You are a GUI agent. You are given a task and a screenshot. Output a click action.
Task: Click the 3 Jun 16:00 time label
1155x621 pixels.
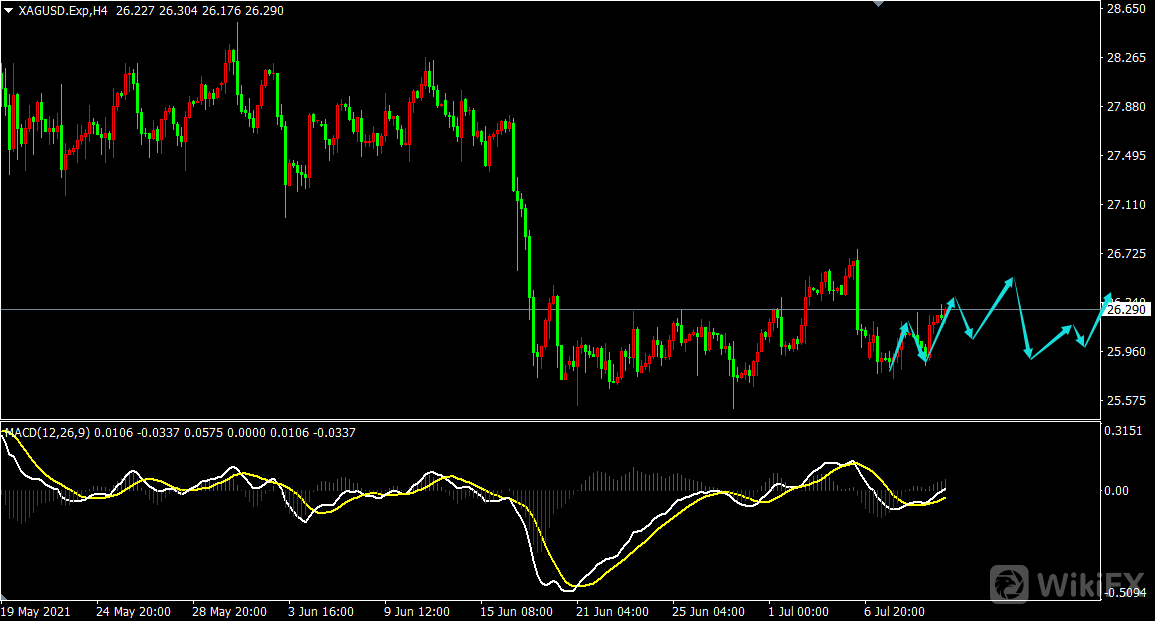click(319, 611)
